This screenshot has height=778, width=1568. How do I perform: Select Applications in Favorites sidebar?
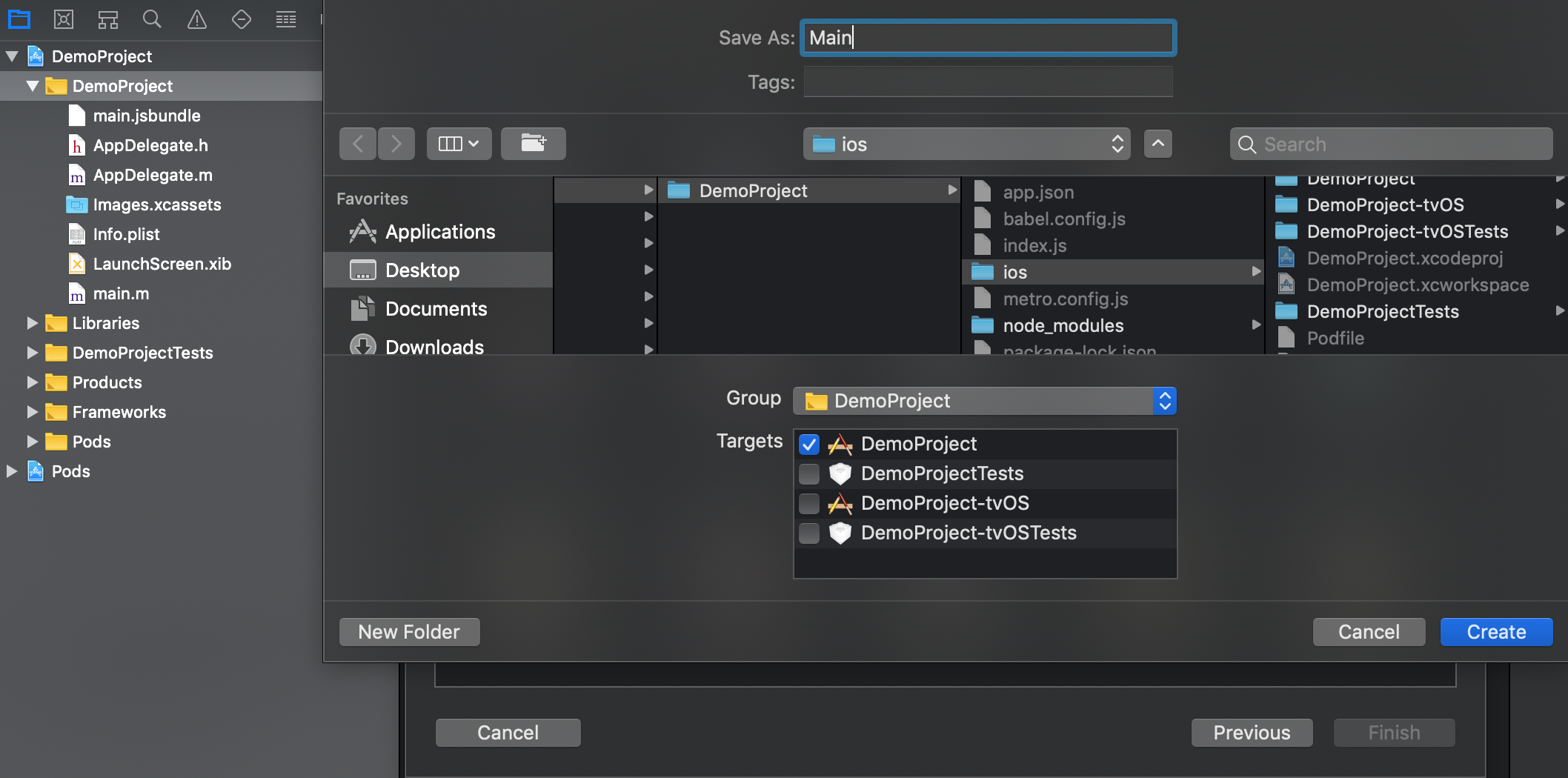click(x=439, y=232)
